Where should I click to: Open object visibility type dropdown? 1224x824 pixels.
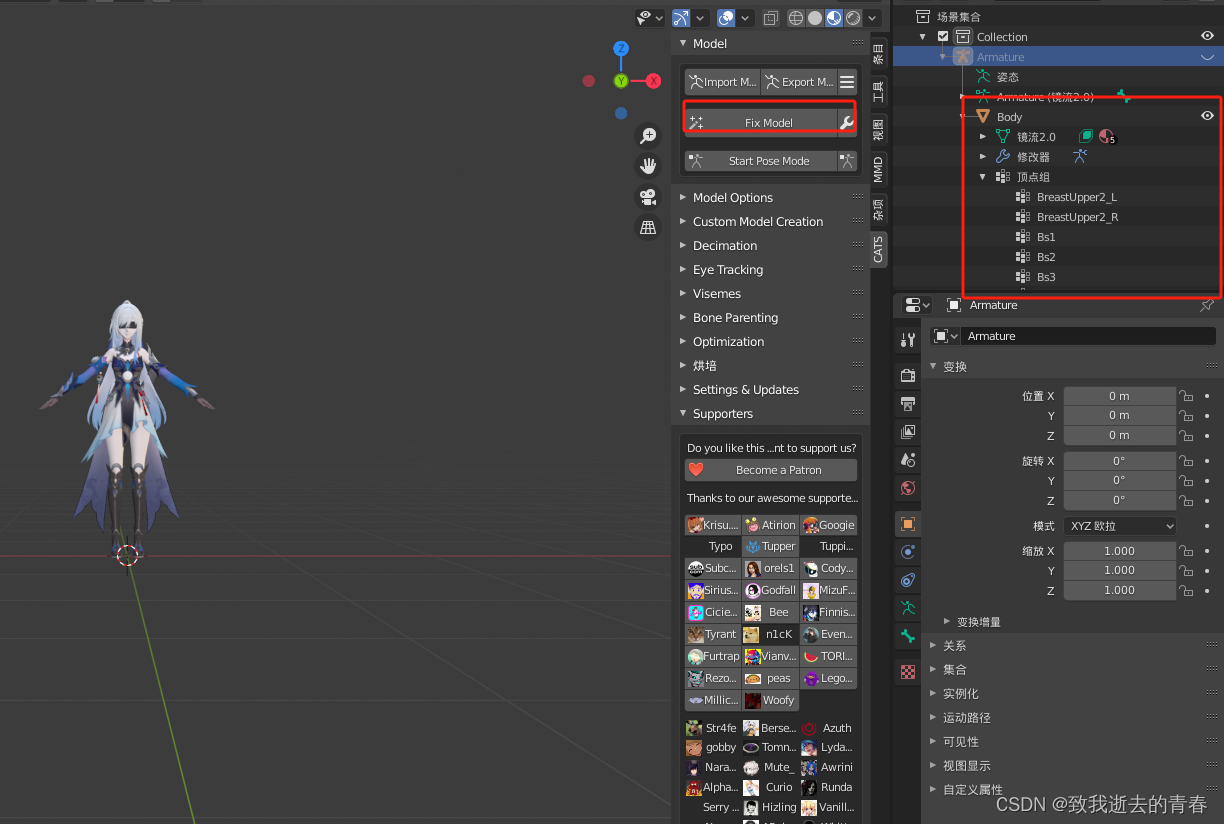click(650, 18)
